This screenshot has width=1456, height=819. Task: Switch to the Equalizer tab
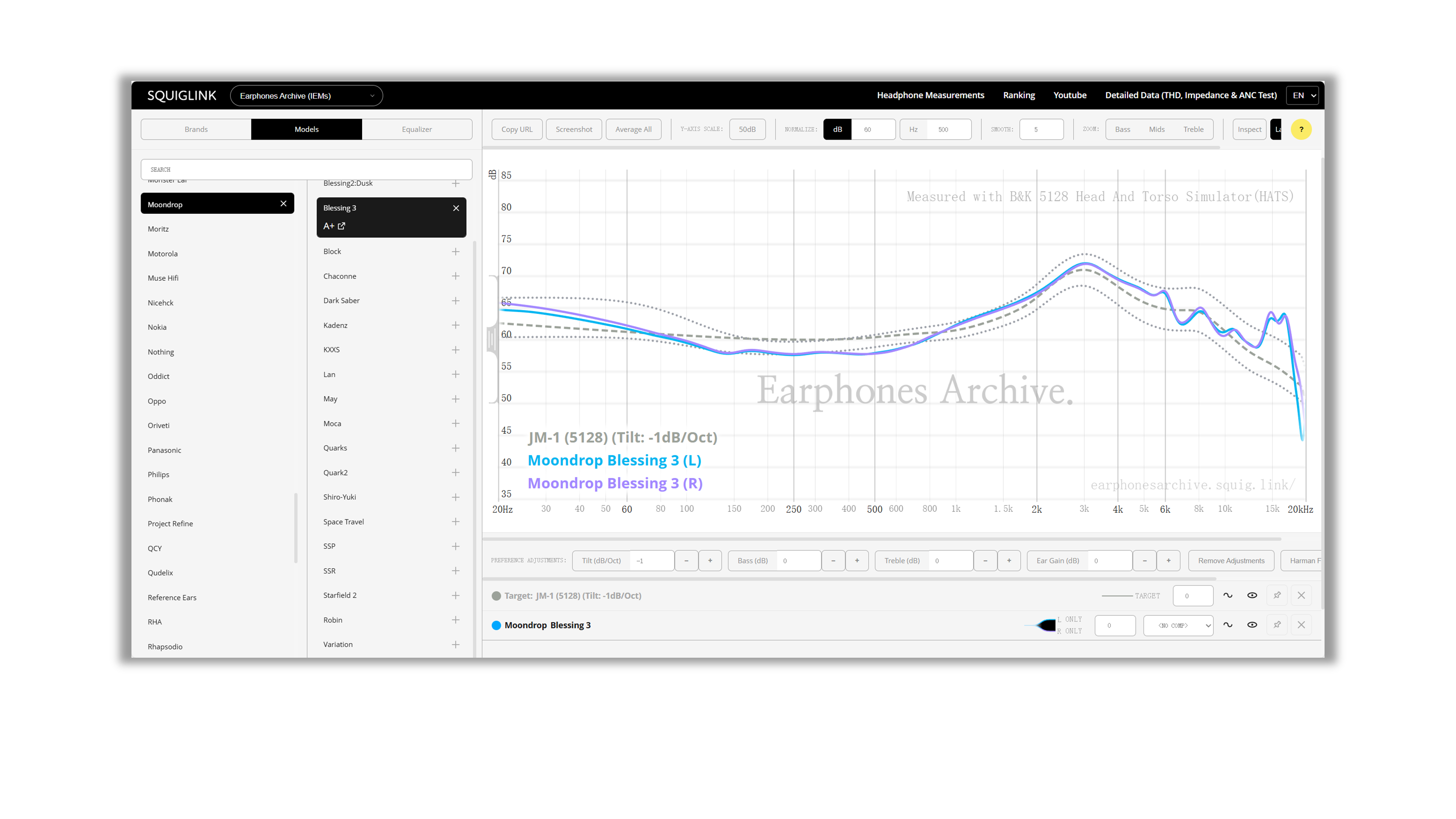pos(416,130)
